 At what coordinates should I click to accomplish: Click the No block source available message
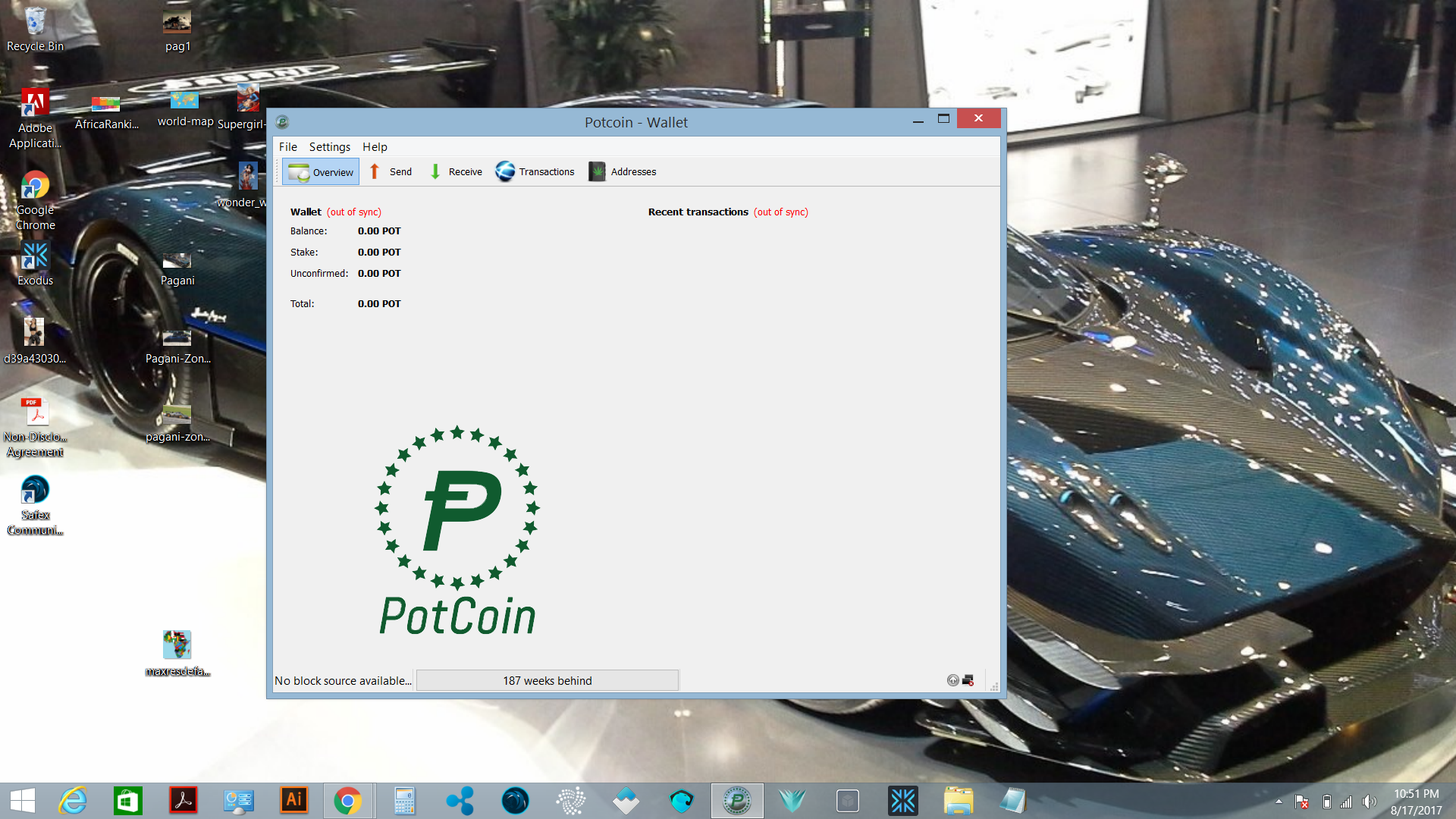pyautogui.click(x=343, y=680)
